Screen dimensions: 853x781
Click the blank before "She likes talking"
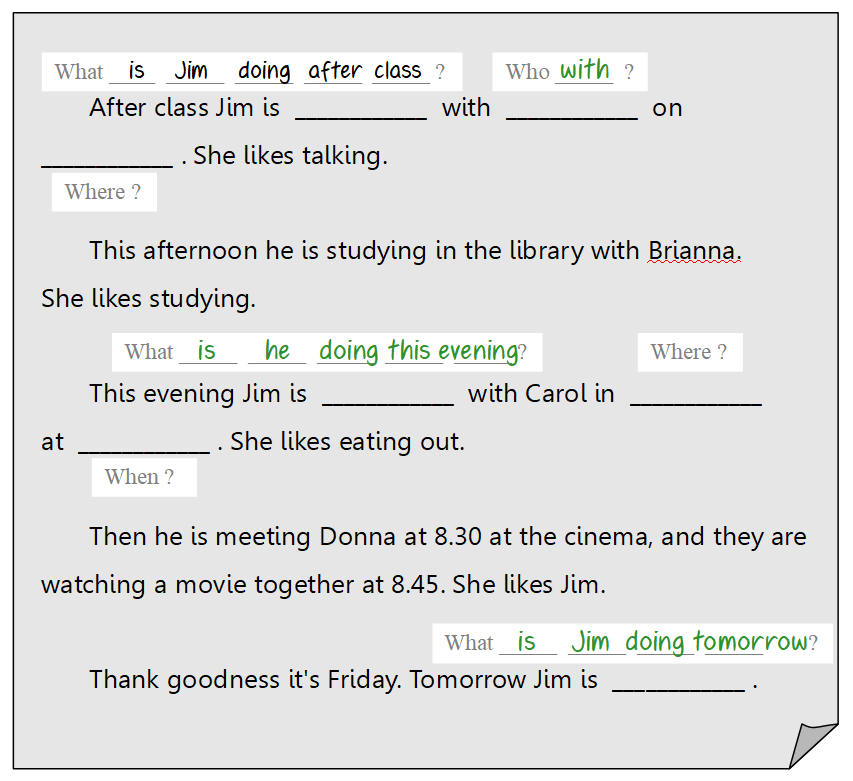(107, 157)
